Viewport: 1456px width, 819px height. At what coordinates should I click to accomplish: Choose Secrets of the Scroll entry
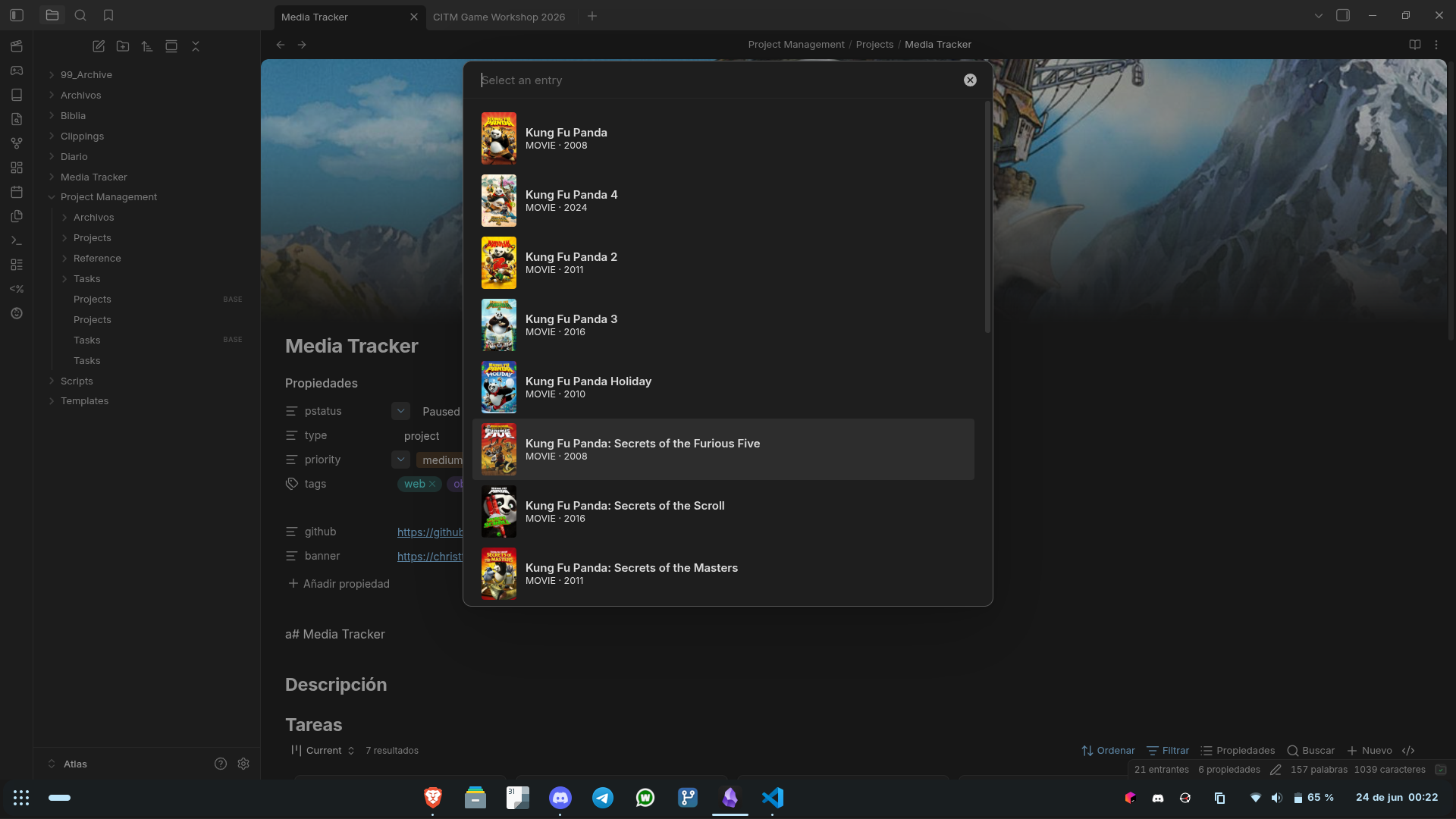pos(723,512)
